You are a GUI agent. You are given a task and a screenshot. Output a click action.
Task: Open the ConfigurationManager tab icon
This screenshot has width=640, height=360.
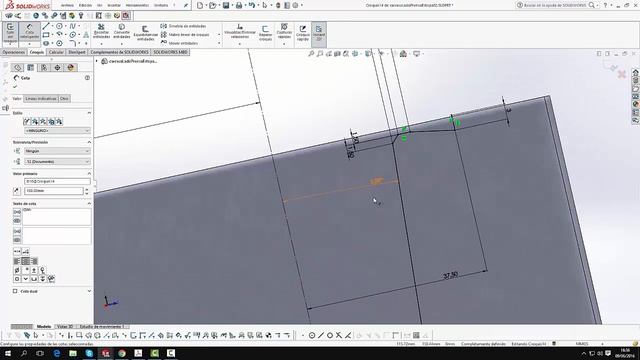coord(44,67)
